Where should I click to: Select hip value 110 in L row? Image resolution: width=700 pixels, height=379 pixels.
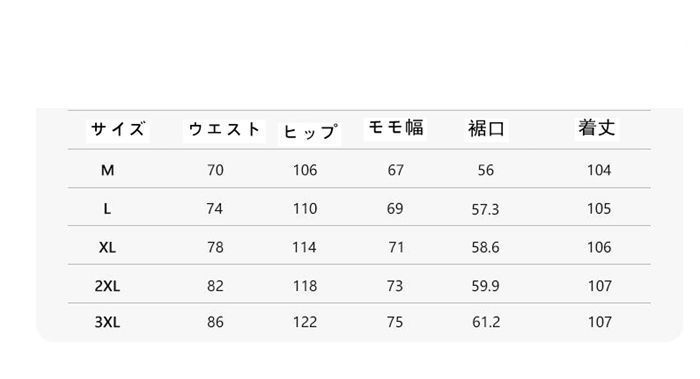(305, 208)
